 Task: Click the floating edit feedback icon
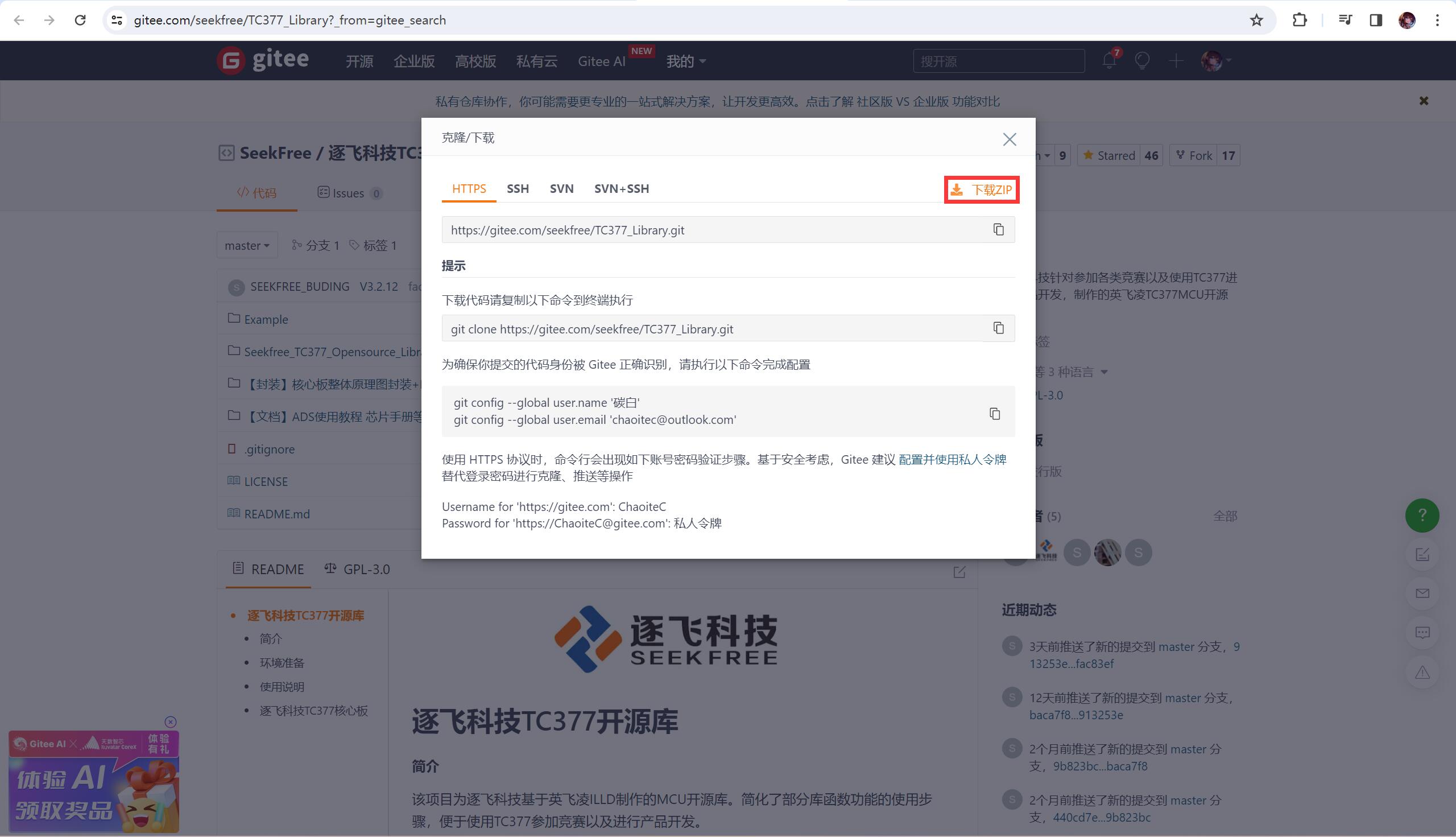point(1422,555)
